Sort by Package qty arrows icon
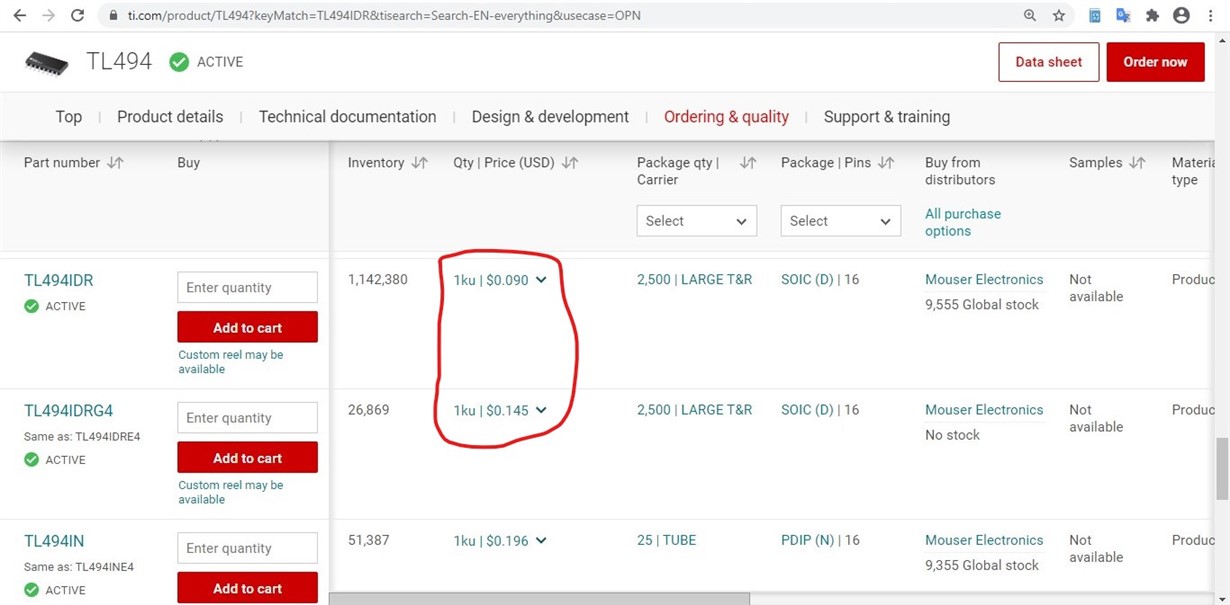This screenshot has height=605, width=1230. pos(748,162)
